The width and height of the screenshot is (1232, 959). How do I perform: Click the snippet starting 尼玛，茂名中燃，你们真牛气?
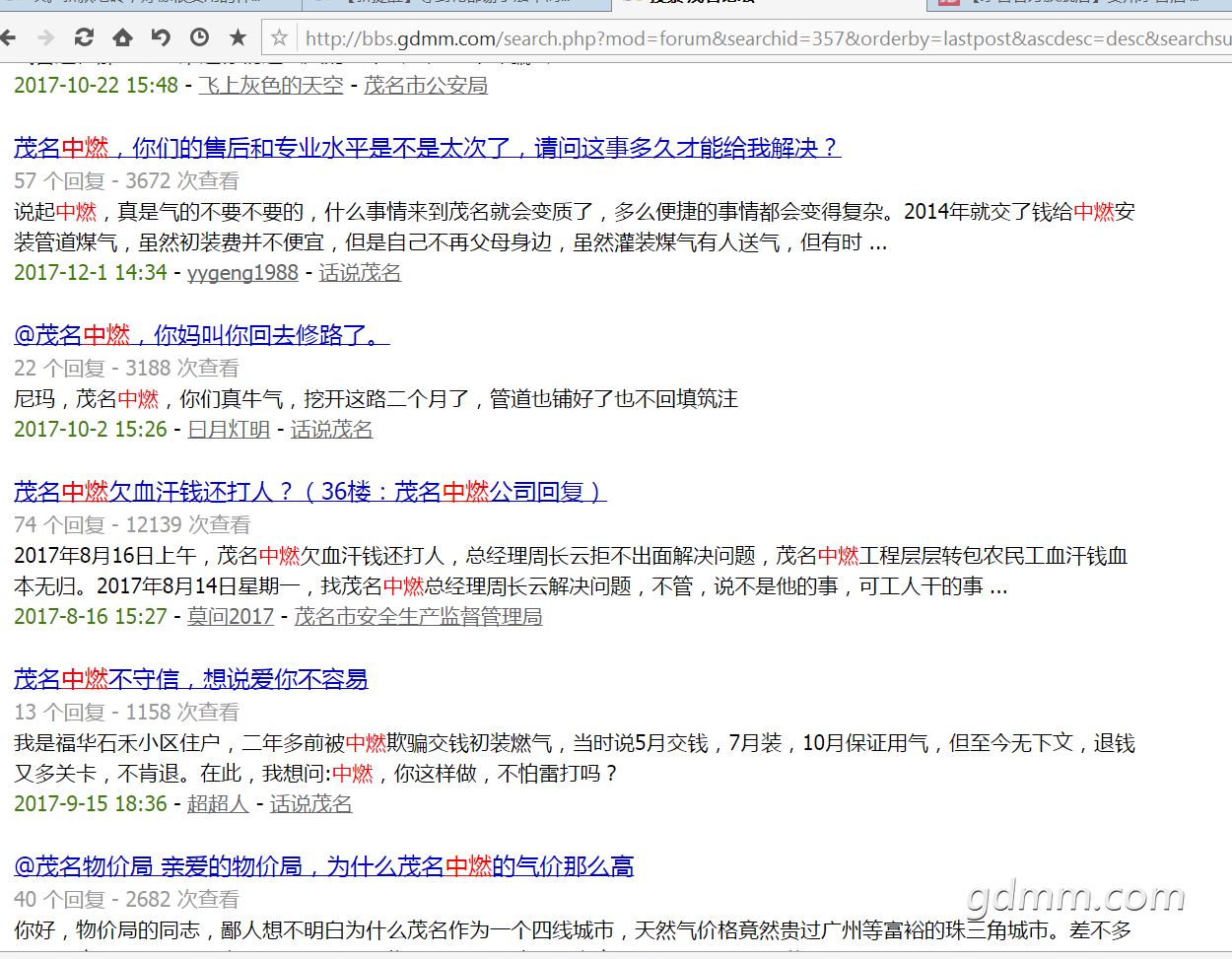pyautogui.click(x=376, y=399)
